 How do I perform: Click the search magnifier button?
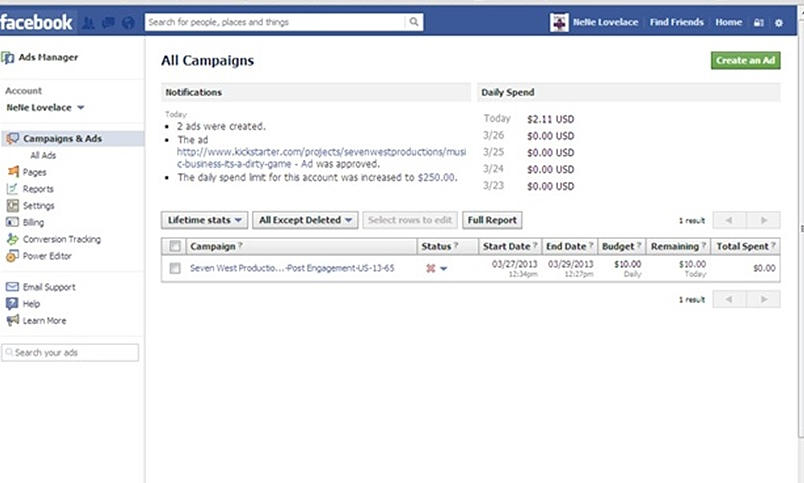point(414,22)
